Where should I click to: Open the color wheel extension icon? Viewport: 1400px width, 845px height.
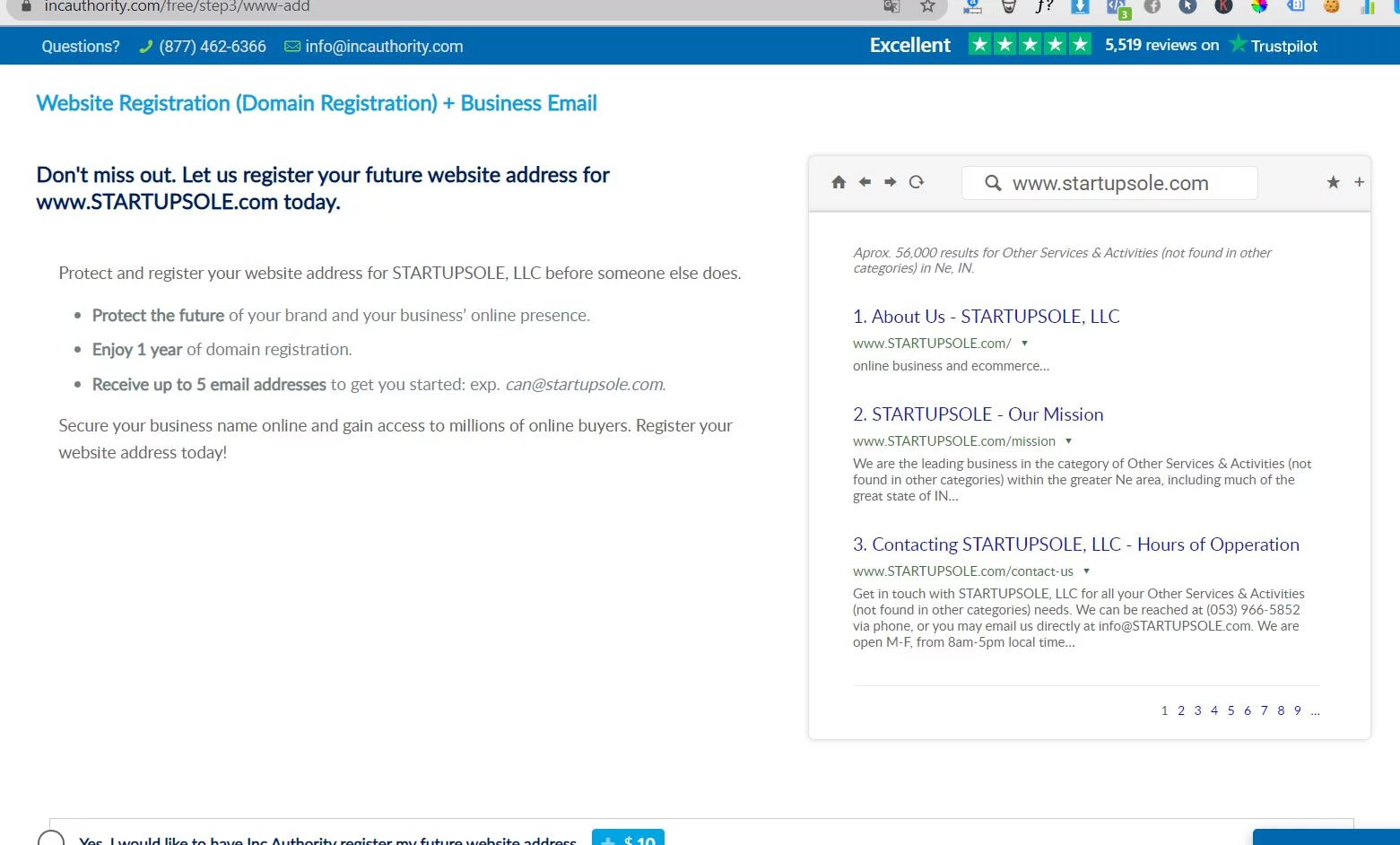point(1259,6)
